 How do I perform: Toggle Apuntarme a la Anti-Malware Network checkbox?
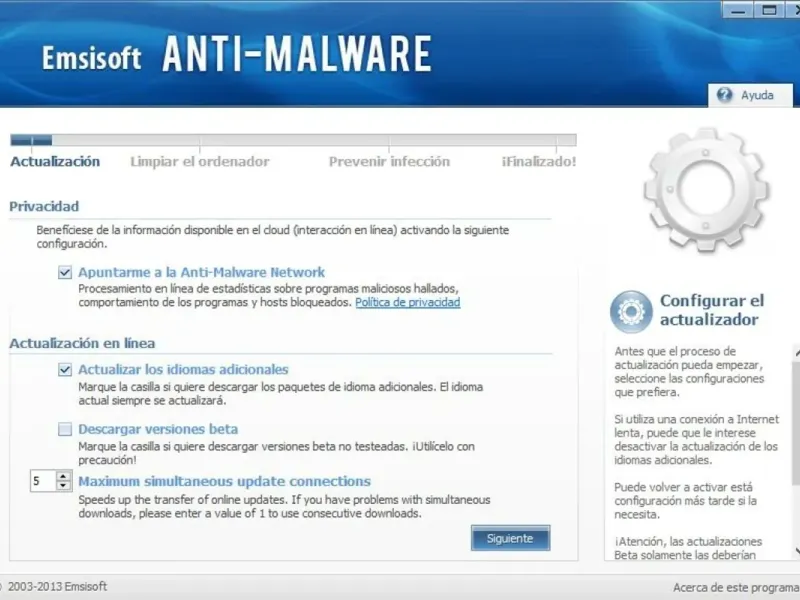pos(65,272)
